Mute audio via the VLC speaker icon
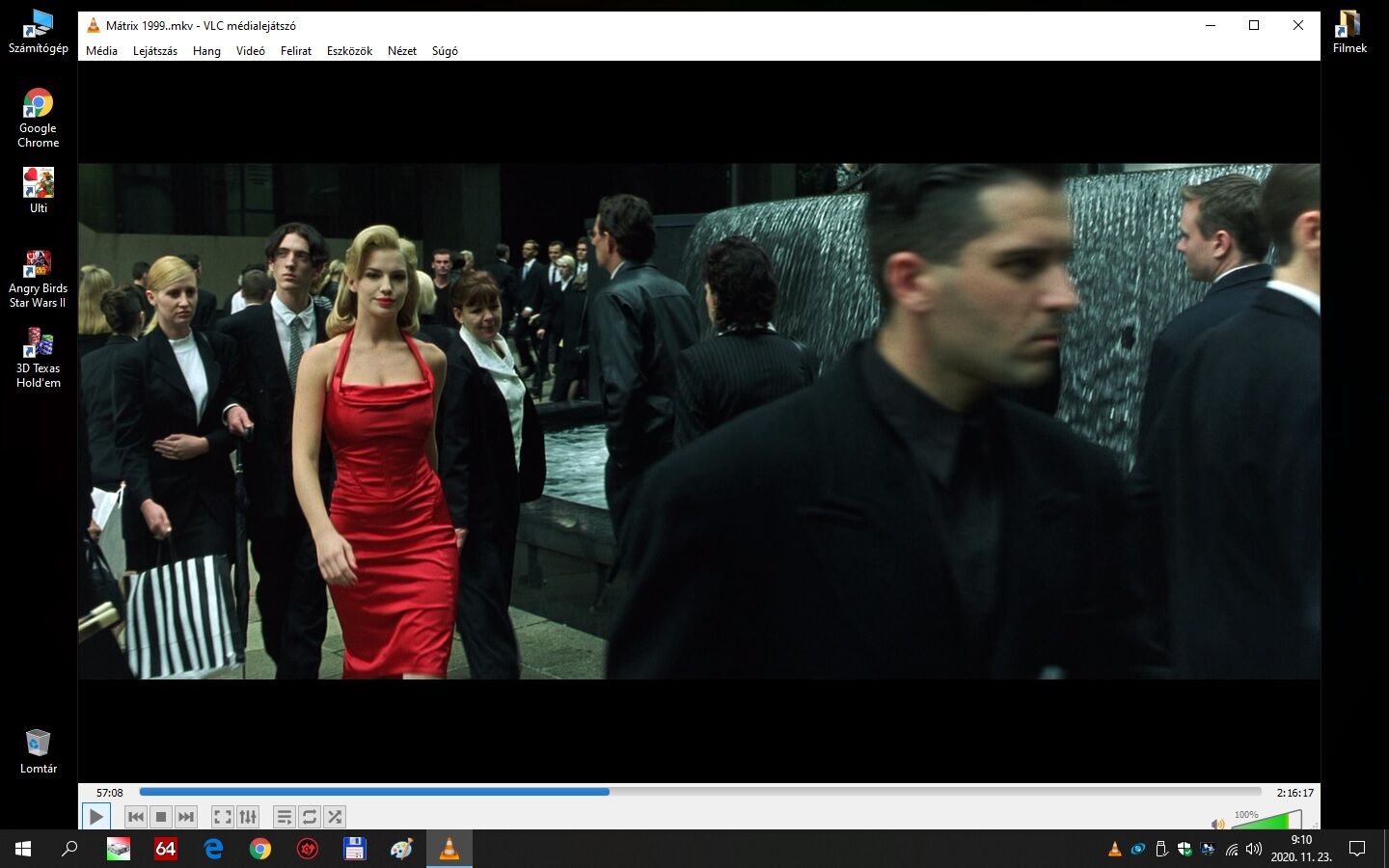Screen dimensions: 1389x868 tap(1217, 824)
